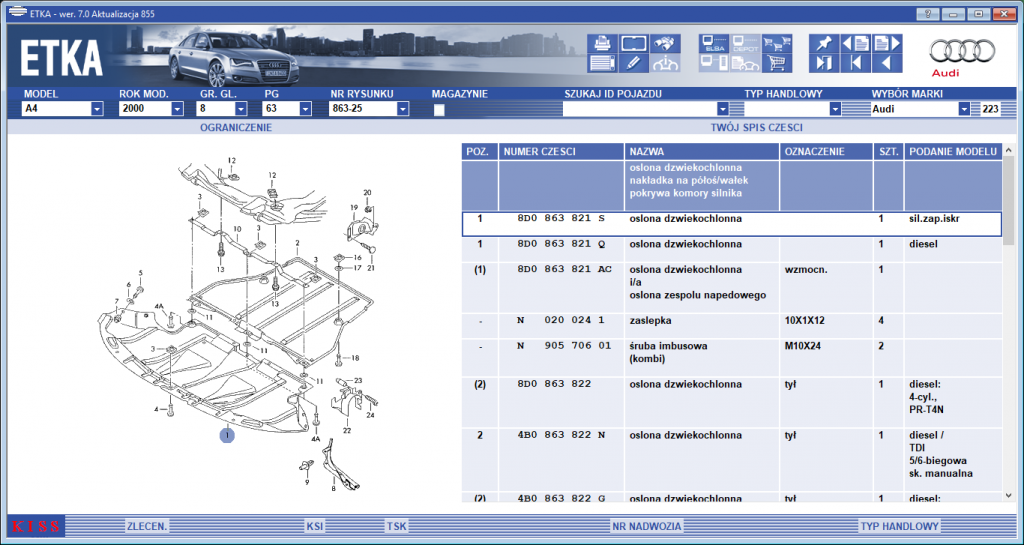Open the ELBA connection icon

713,43
